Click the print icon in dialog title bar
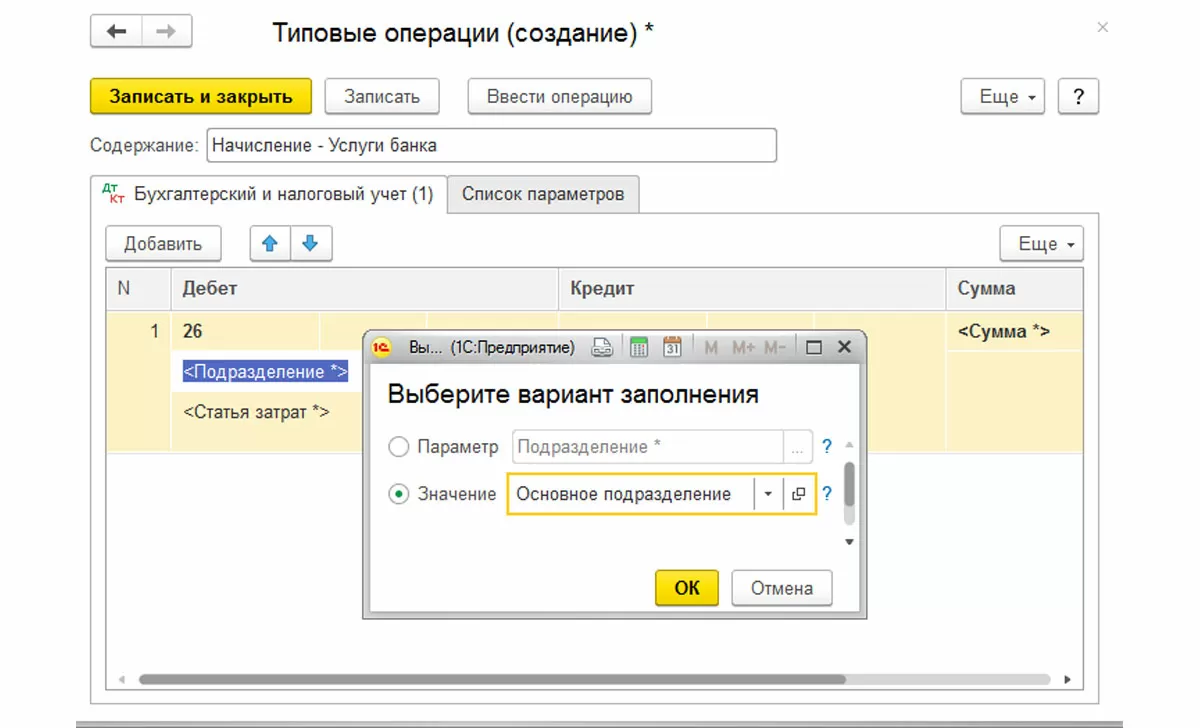The width and height of the screenshot is (1200, 728). pos(601,348)
